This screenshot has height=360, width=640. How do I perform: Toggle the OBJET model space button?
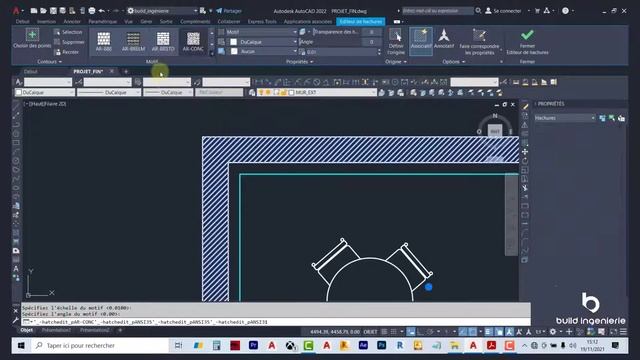point(370,332)
